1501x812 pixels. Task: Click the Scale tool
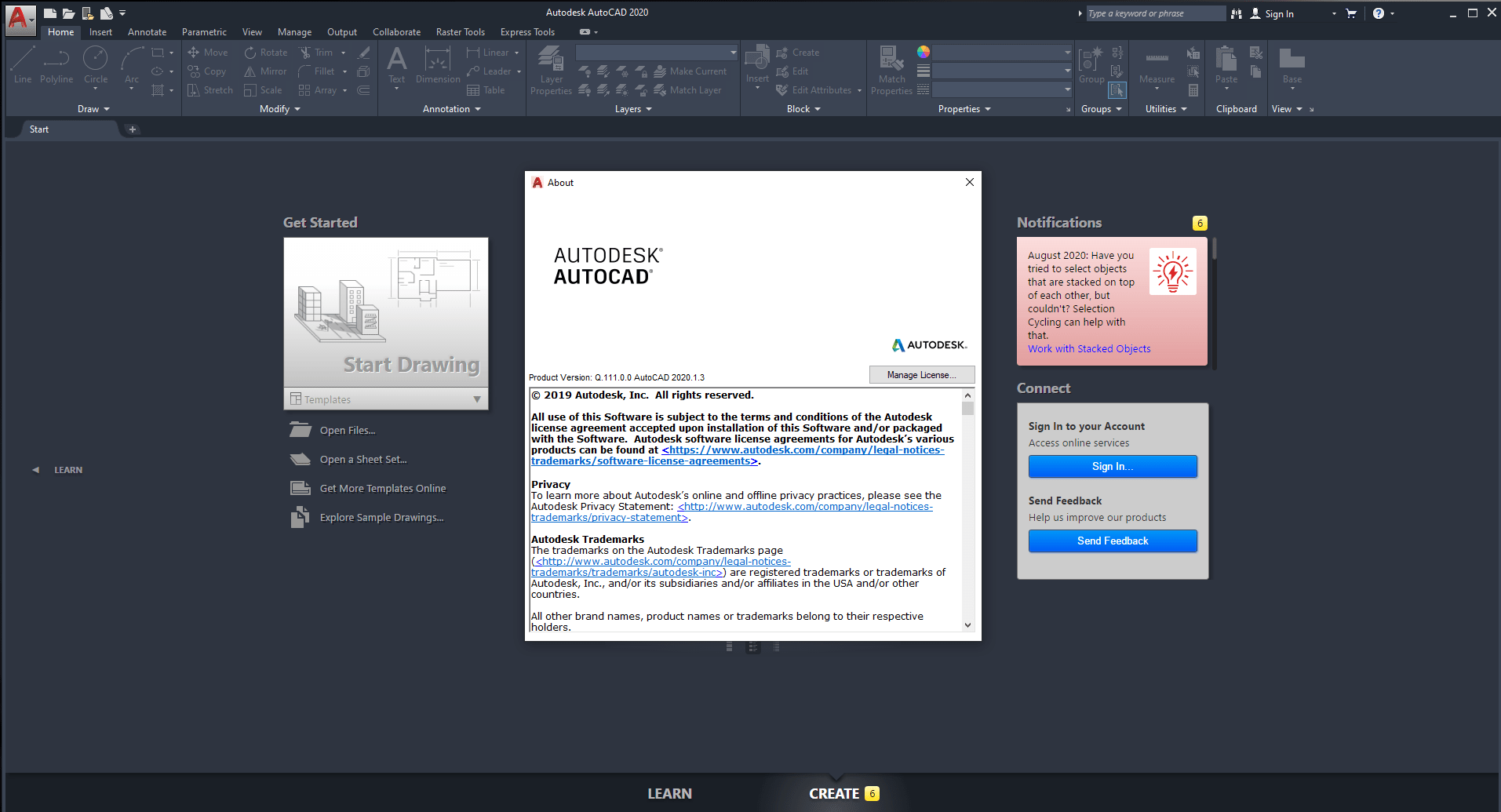click(x=263, y=90)
